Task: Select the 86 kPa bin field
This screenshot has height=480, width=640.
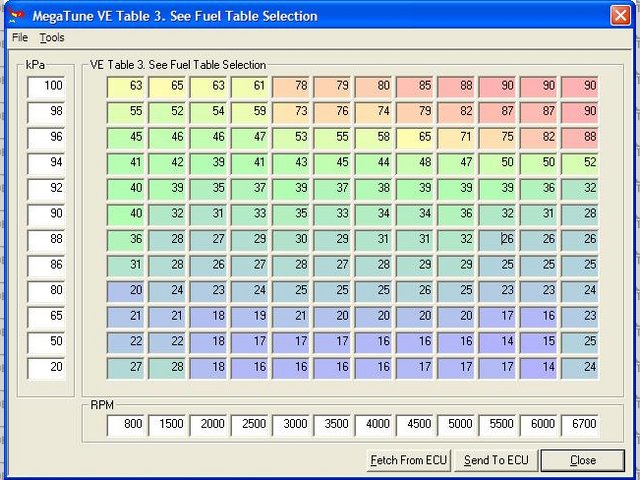Action: [46, 265]
